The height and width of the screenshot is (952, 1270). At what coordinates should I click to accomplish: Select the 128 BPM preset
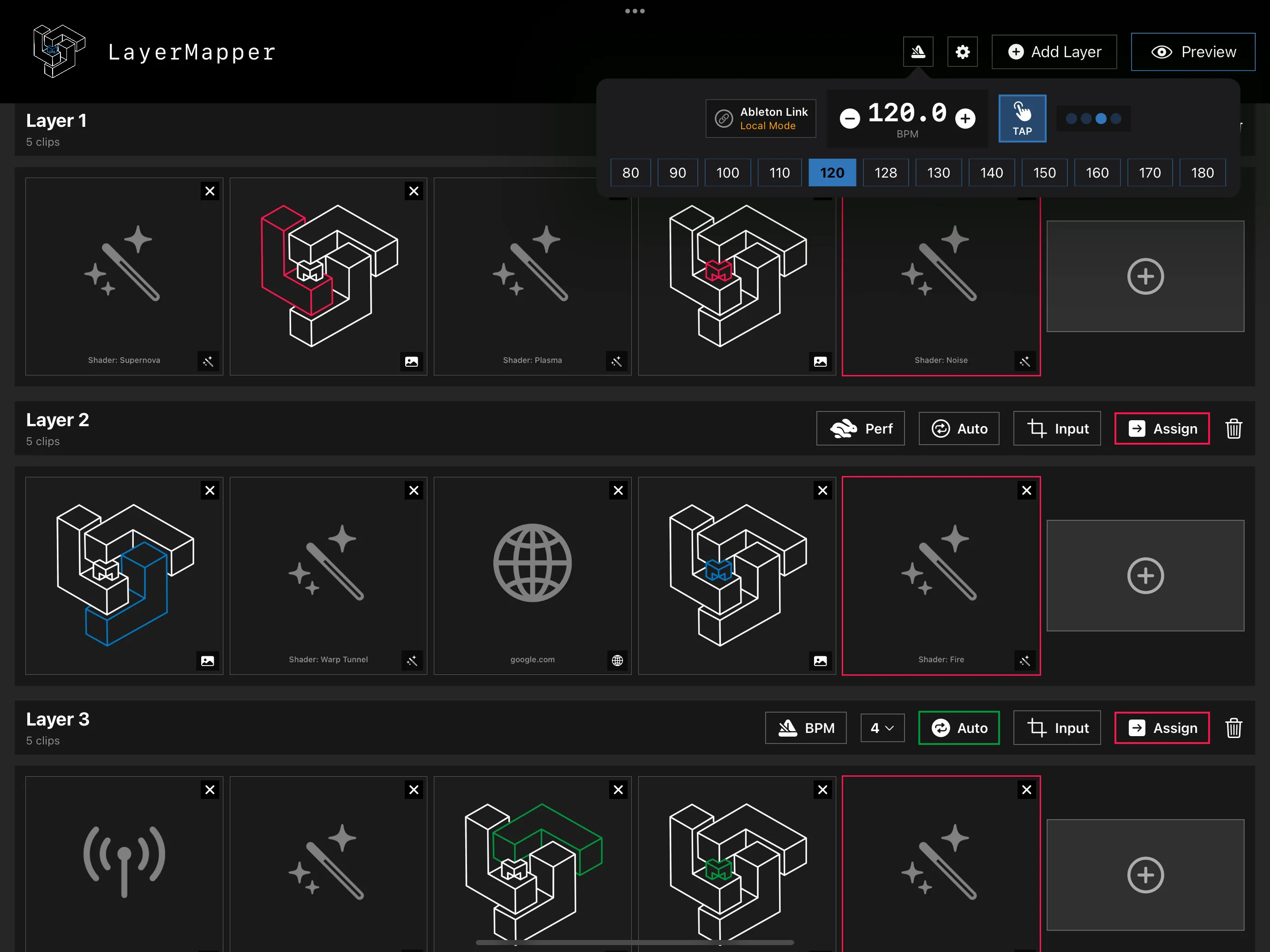pos(885,173)
